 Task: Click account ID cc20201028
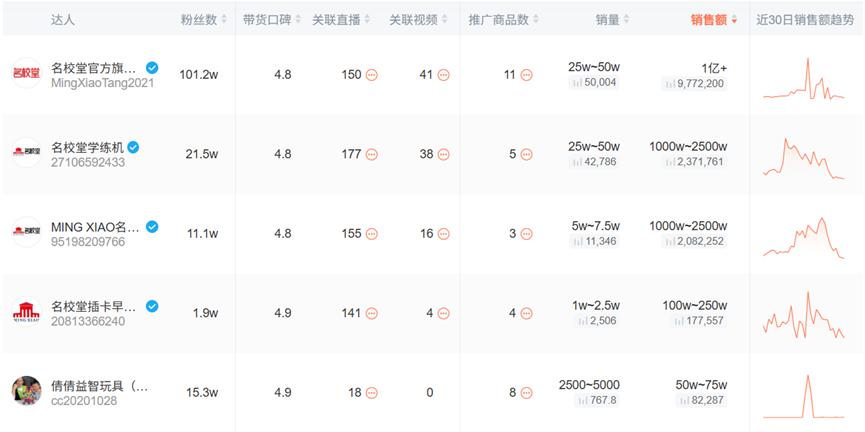point(84,401)
